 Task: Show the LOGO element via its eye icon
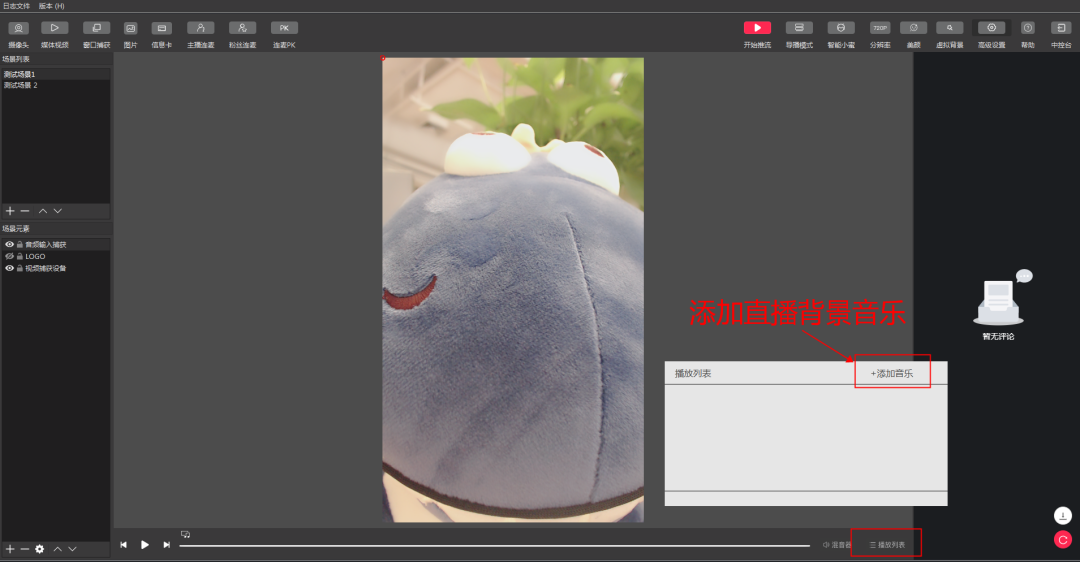click(x=10, y=256)
